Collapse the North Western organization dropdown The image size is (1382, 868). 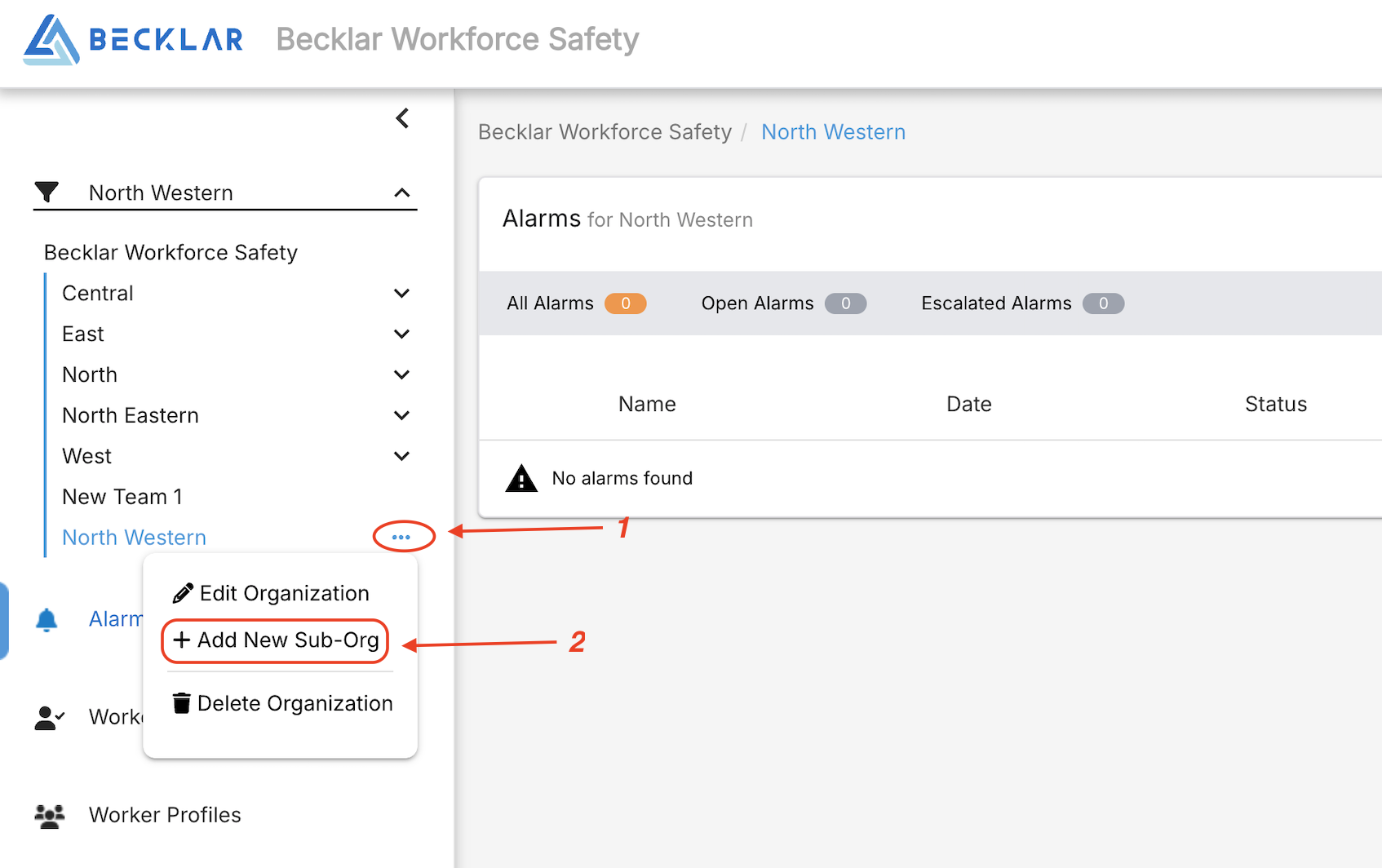pos(401,193)
